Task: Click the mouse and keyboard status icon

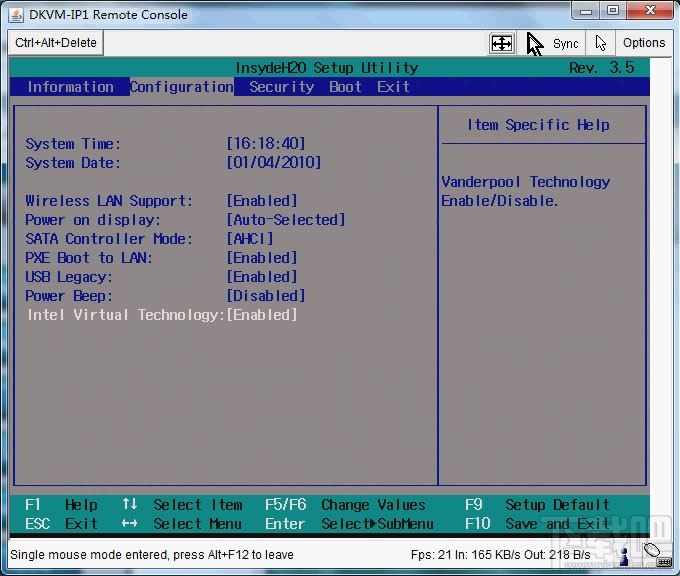Action: tap(653, 553)
